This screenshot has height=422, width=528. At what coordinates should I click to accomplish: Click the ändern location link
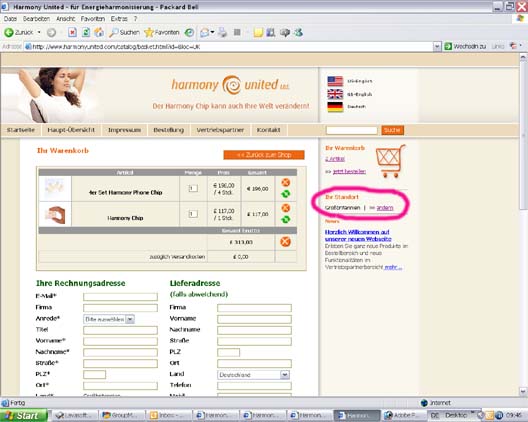pos(385,208)
